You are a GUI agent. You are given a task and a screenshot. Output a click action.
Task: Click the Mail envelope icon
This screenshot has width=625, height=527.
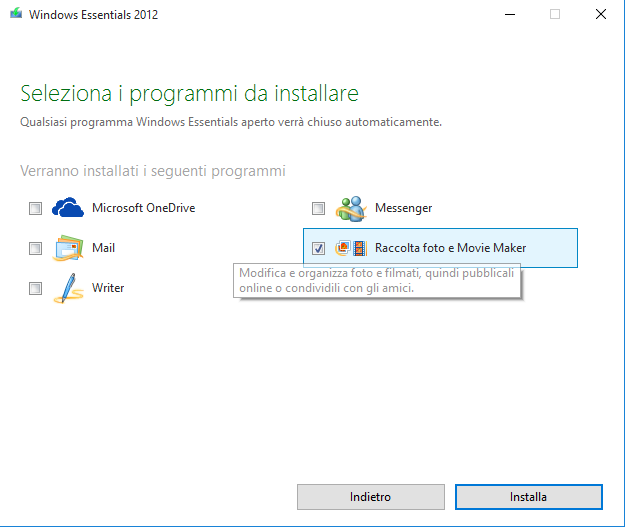click(68, 248)
